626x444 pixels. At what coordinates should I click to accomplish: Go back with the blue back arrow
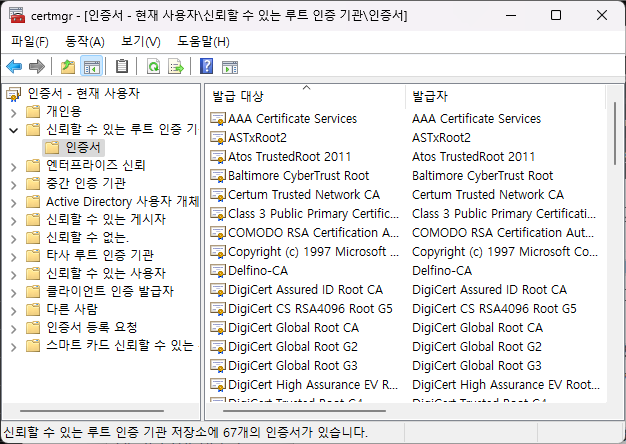pos(14,66)
